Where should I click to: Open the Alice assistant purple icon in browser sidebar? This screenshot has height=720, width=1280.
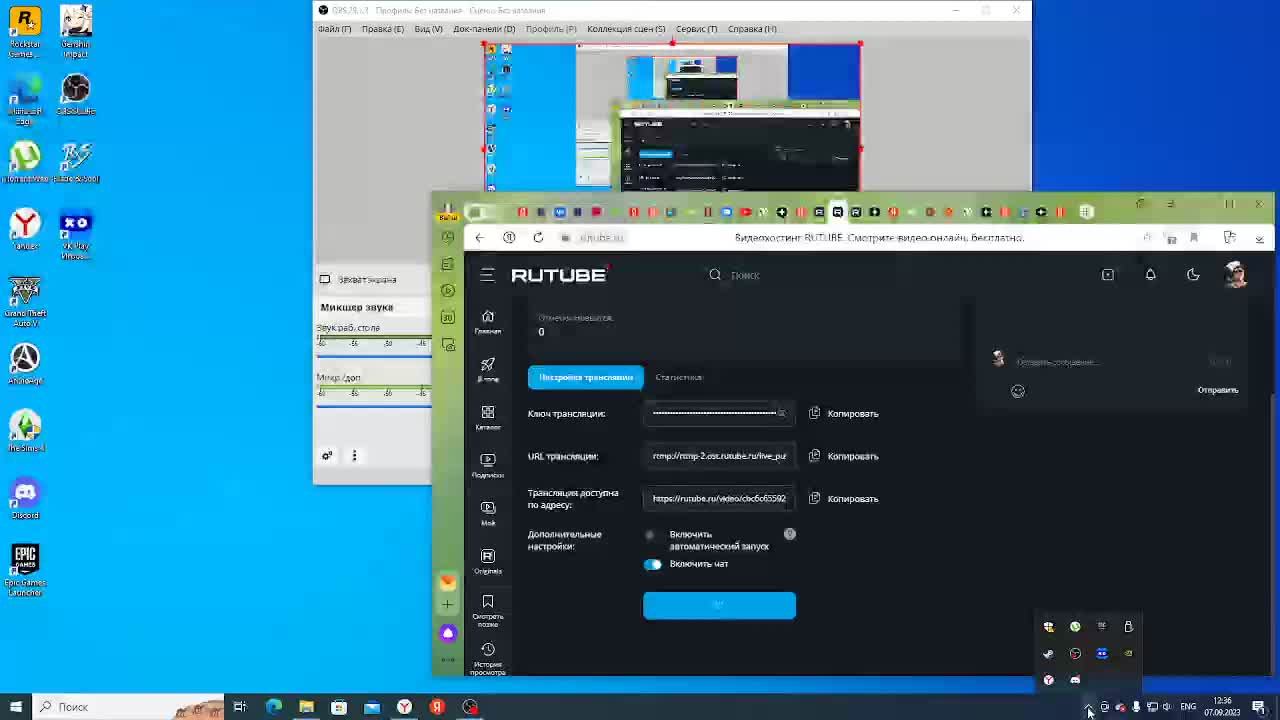coord(448,633)
